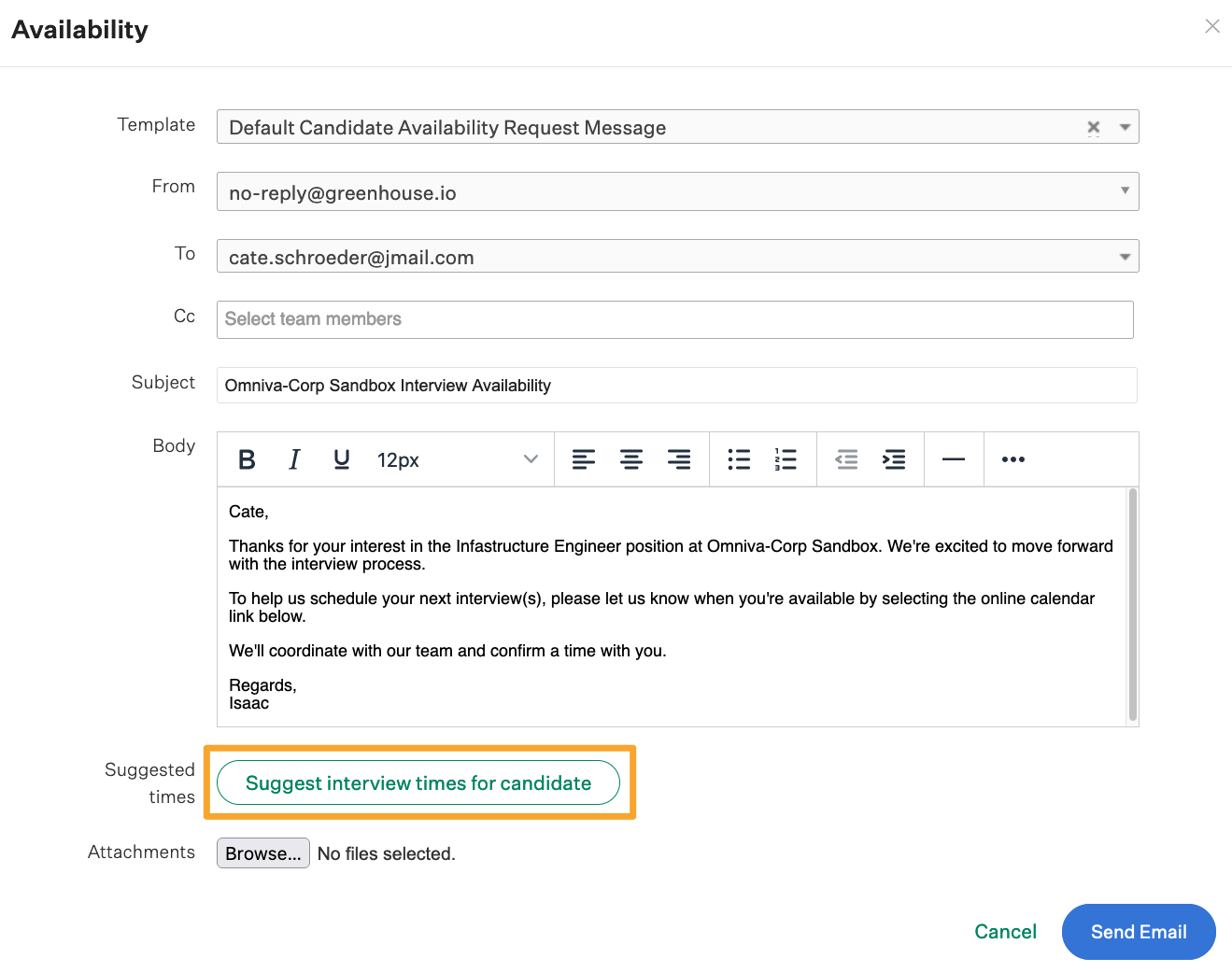Image resolution: width=1232 pixels, height=972 pixels.
Task: Click the 'Regards,' line in the body
Action: click(262, 685)
